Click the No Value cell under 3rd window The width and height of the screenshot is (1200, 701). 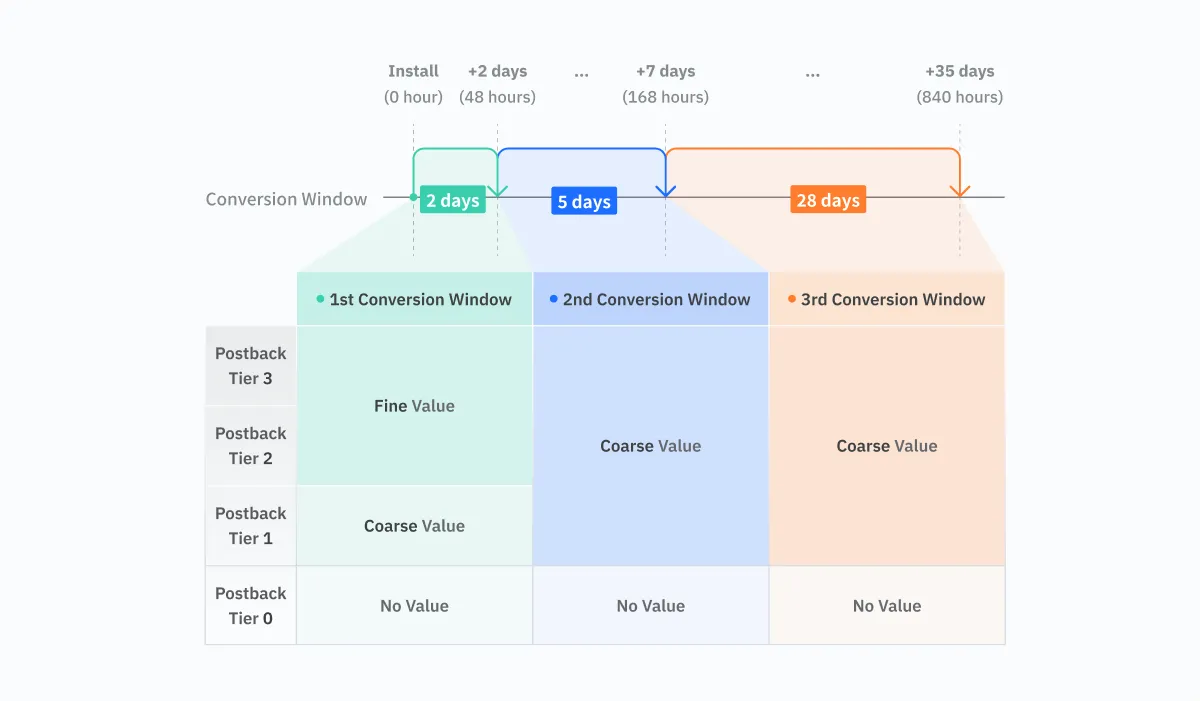pyautogui.click(x=886, y=606)
